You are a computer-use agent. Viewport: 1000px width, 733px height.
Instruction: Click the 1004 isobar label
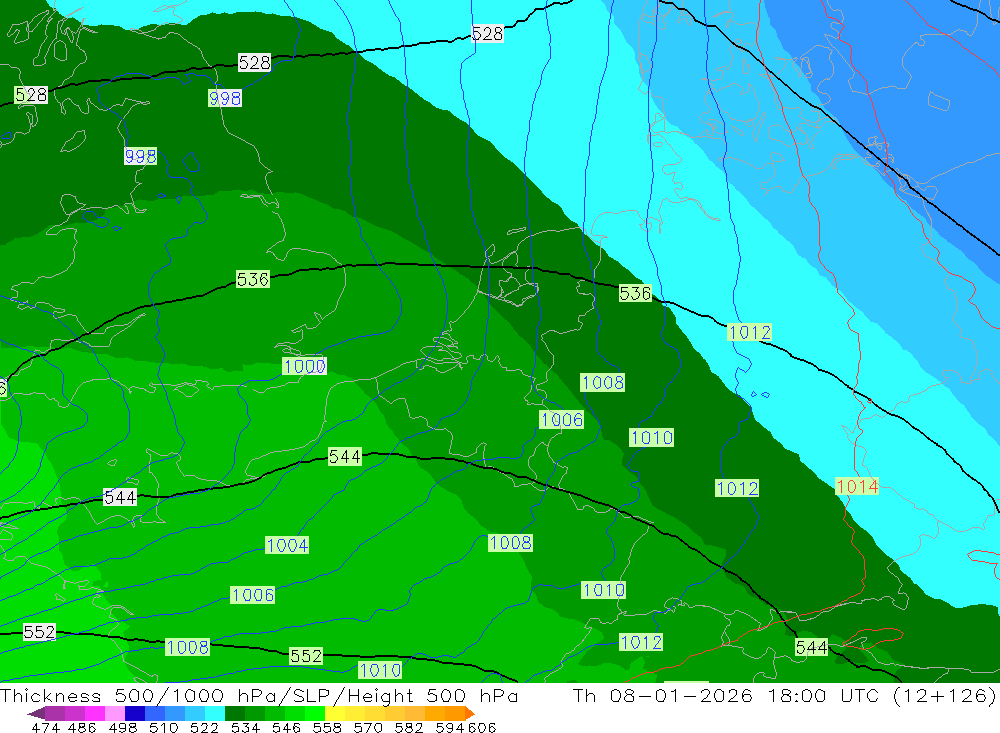(287, 545)
